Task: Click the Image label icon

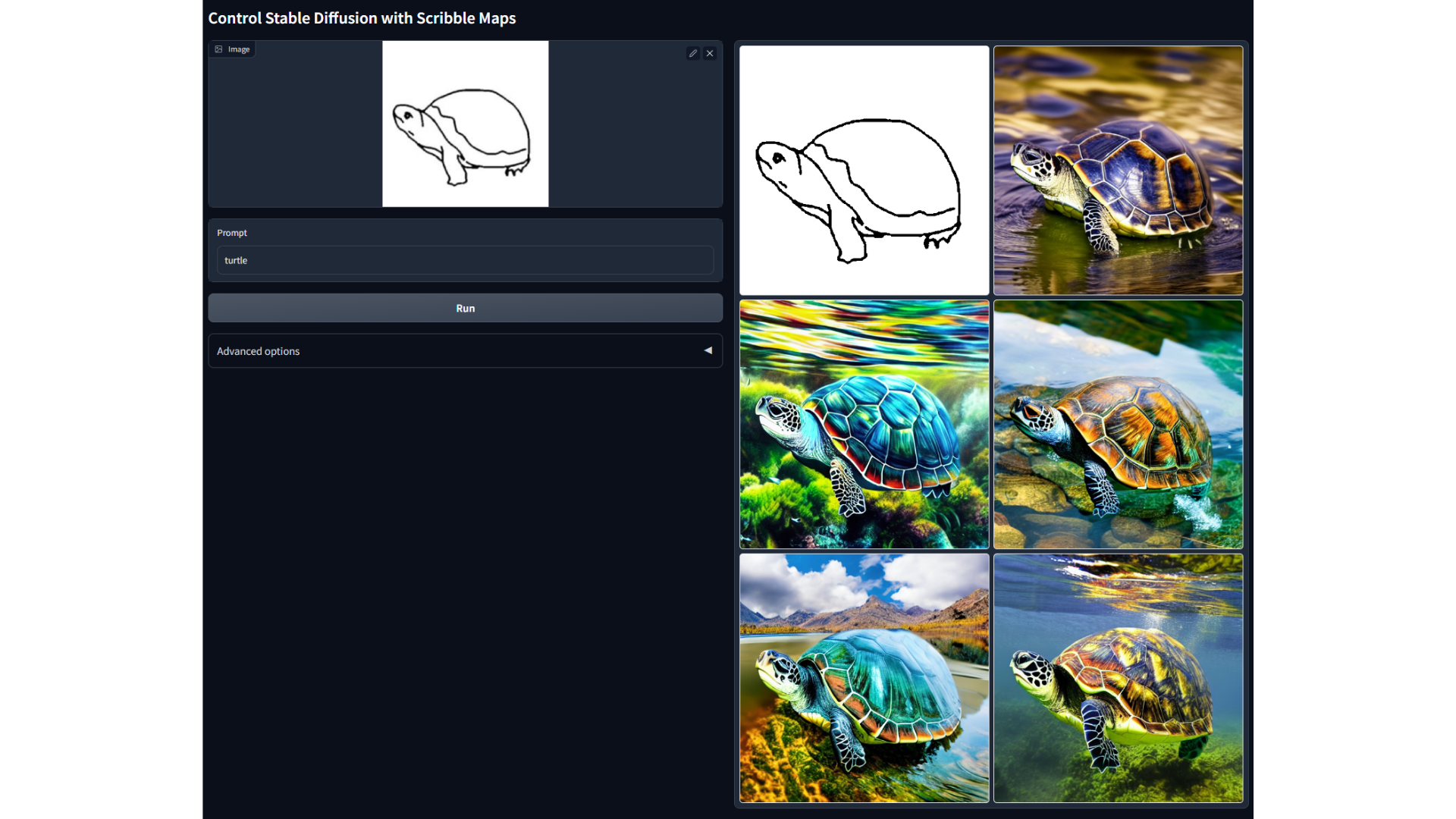Action: tap(219, 49)
